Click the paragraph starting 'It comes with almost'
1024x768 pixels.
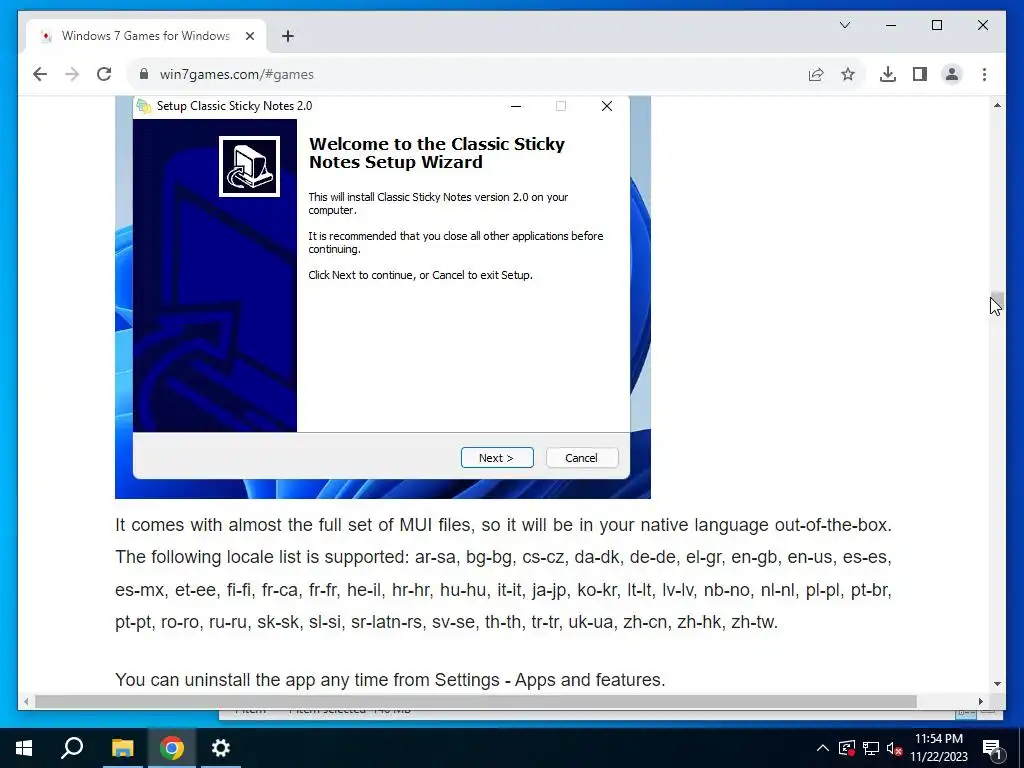tap(504, 573)
